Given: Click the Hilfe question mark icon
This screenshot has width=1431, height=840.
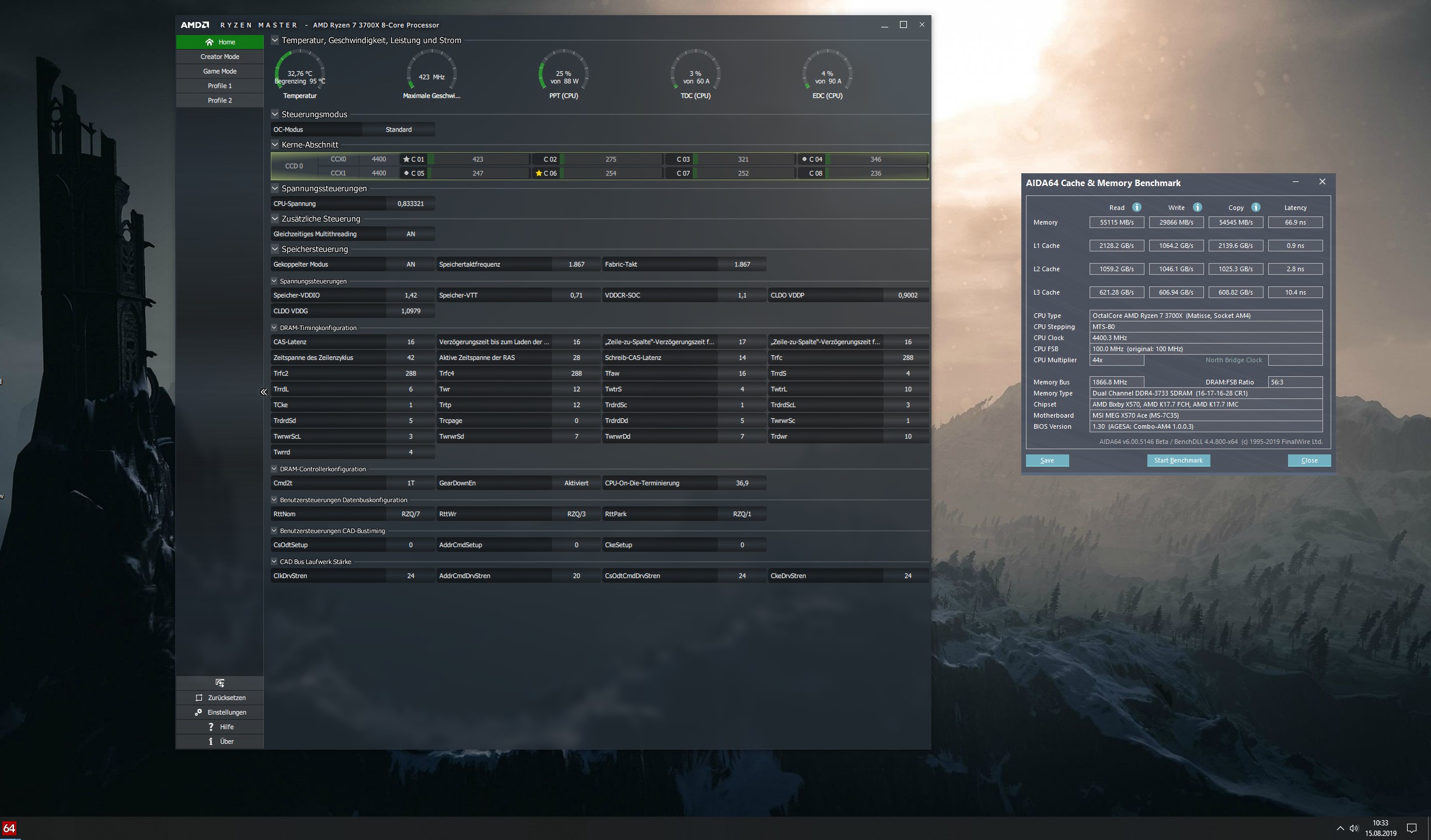Looking at the screenshot, I should click(211, 727).
